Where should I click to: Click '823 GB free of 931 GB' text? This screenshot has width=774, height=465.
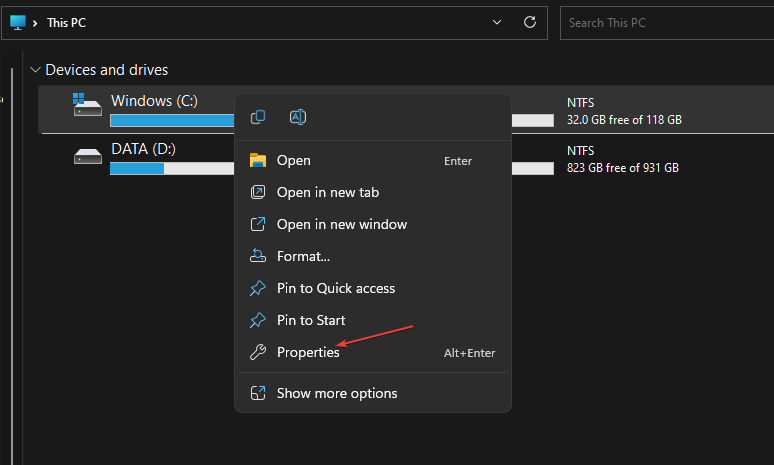pos(622,168)
